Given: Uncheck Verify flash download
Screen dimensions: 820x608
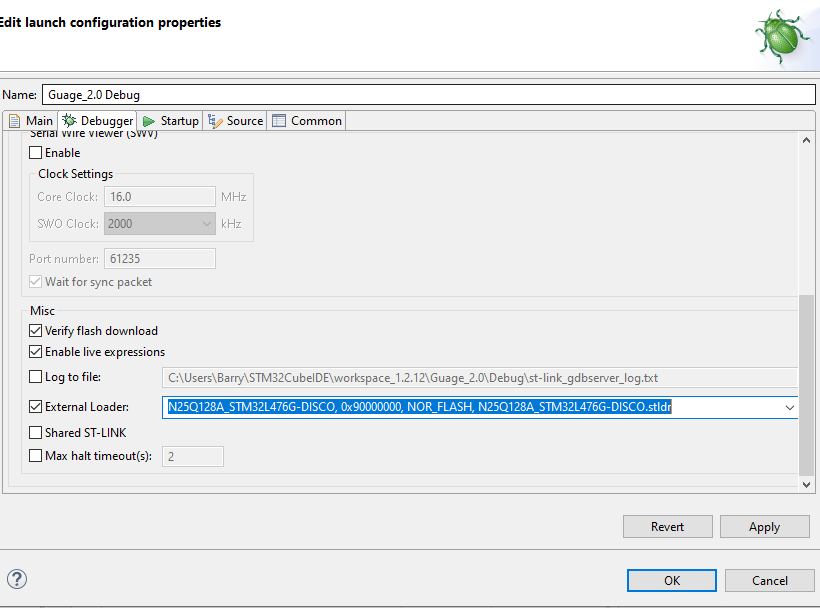Looking at the screenshot, I should click(x=36, y=331).
